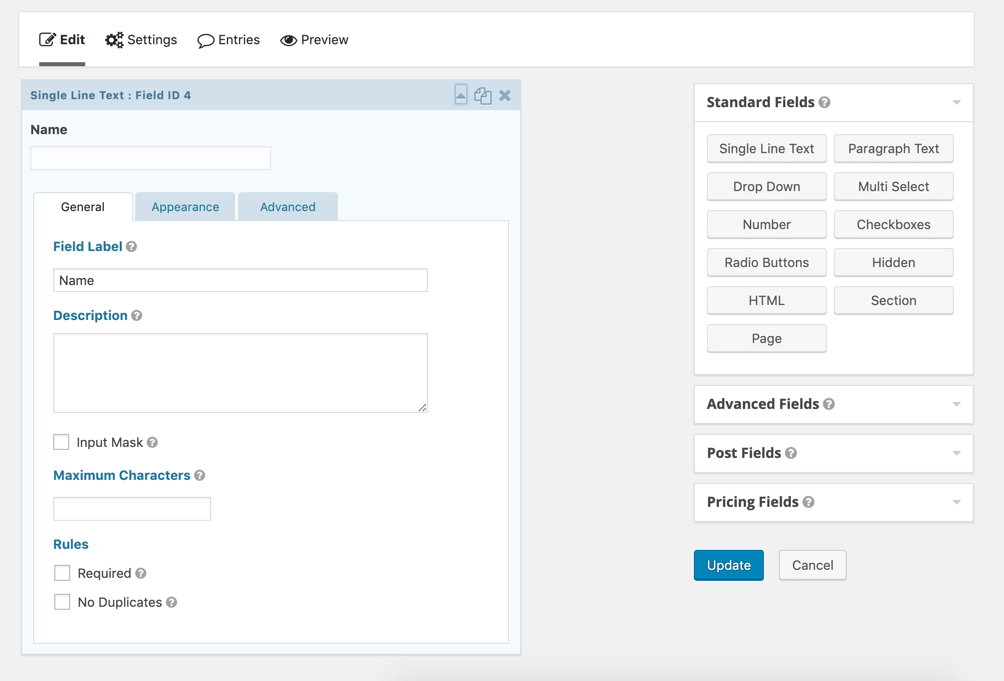The height and width of the screenshot is (681, 1004).
Task: Open the Edit form tab
Action: tap(62, 40)
